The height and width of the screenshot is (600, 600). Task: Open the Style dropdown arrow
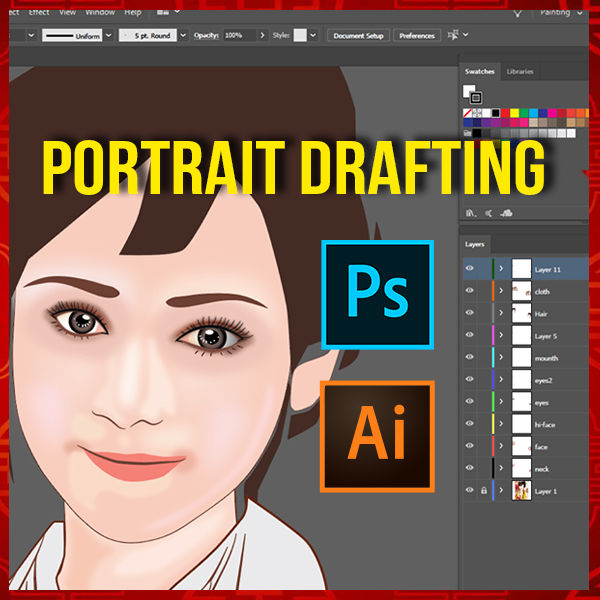(x=313, y=36)
